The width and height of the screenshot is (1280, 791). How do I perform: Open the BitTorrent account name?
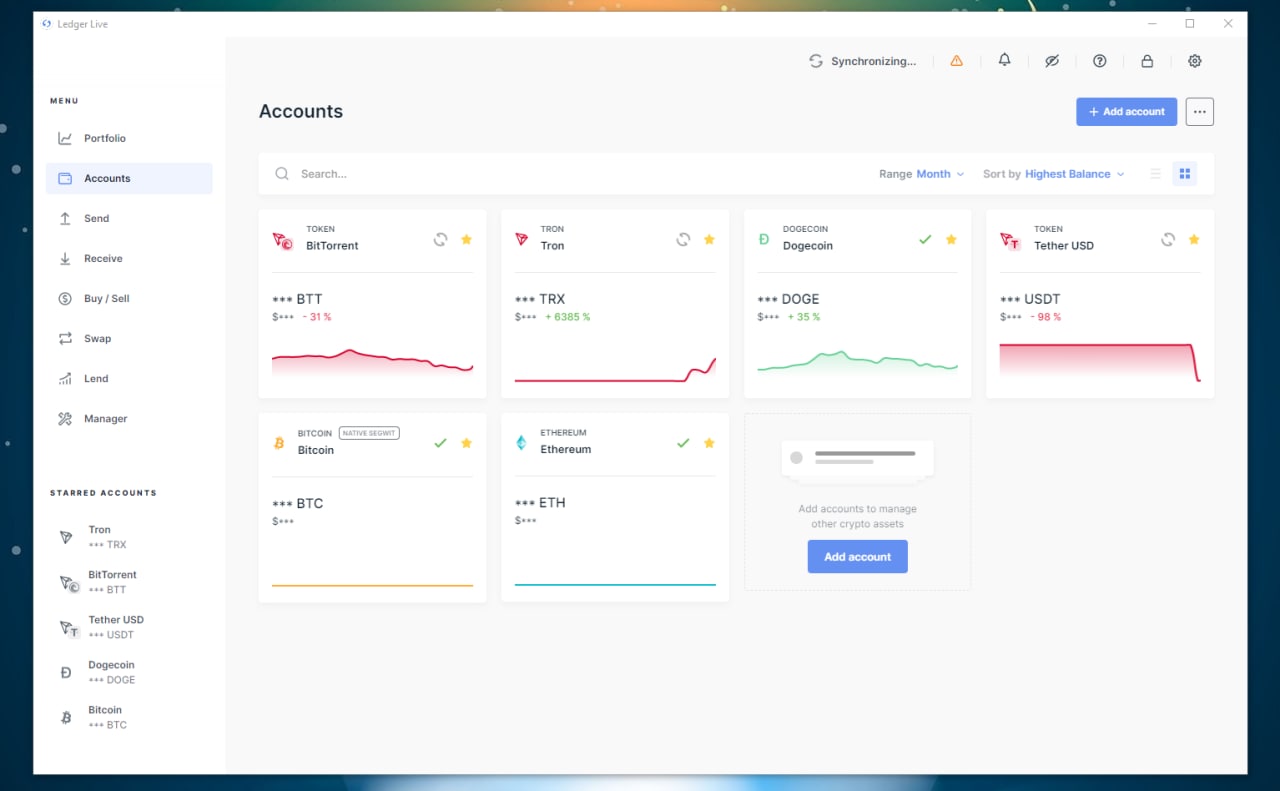click(x=332, y=245)
